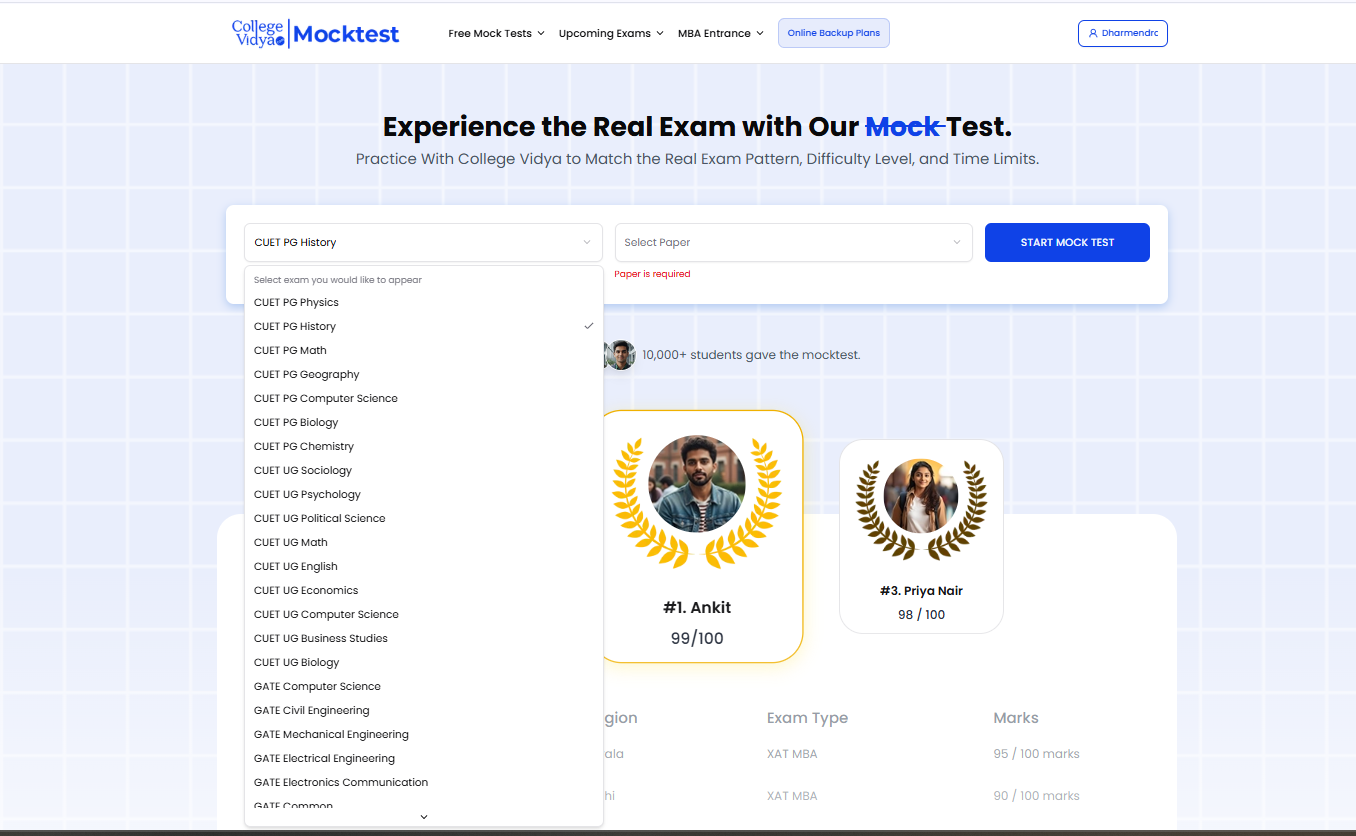Open the Select Paper dropdown
1356x836 pixels.
pos(793,243)
